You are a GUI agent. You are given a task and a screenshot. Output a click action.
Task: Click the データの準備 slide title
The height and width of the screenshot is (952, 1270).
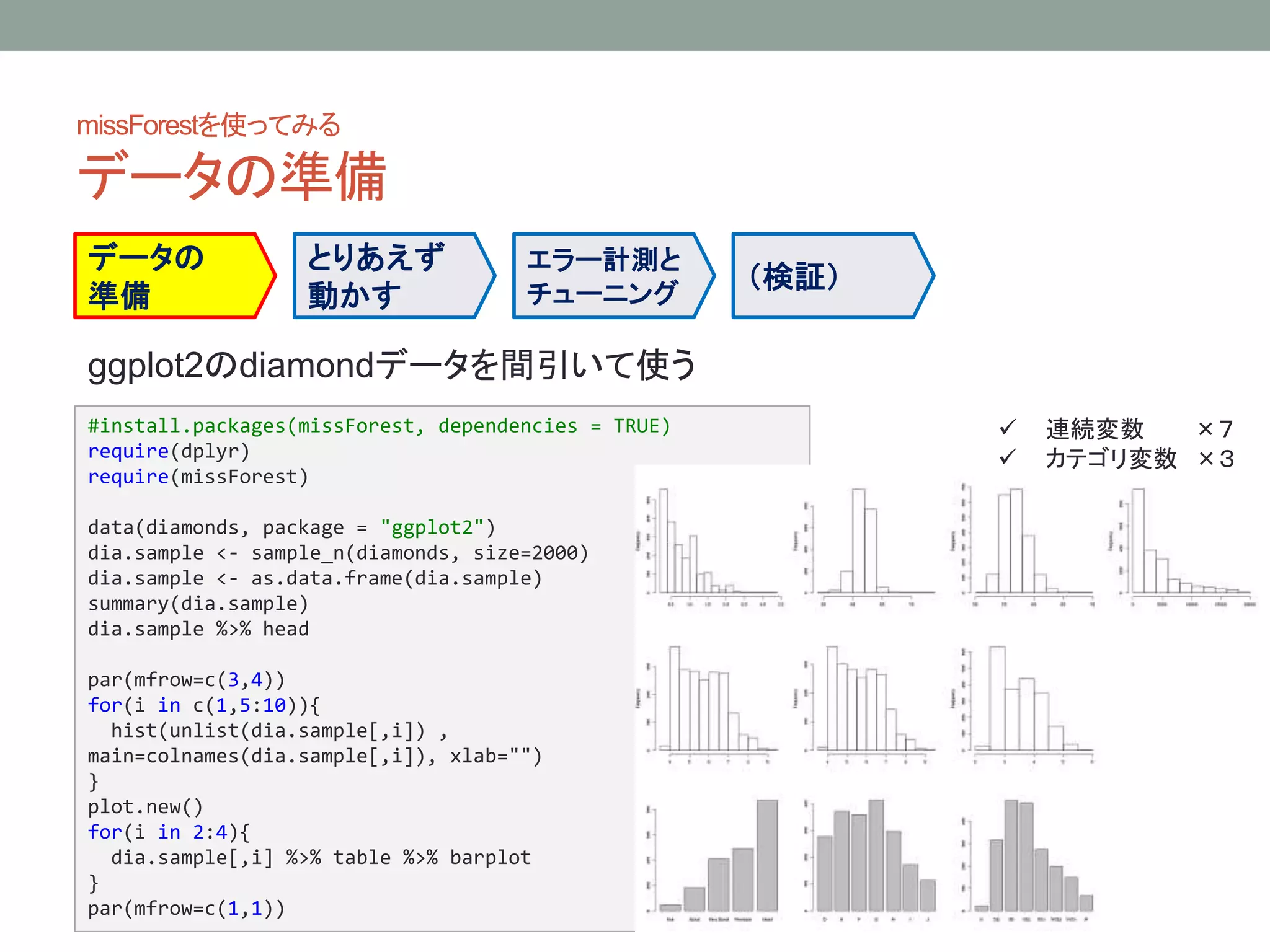pyautogui.click(x=232, y=176)
